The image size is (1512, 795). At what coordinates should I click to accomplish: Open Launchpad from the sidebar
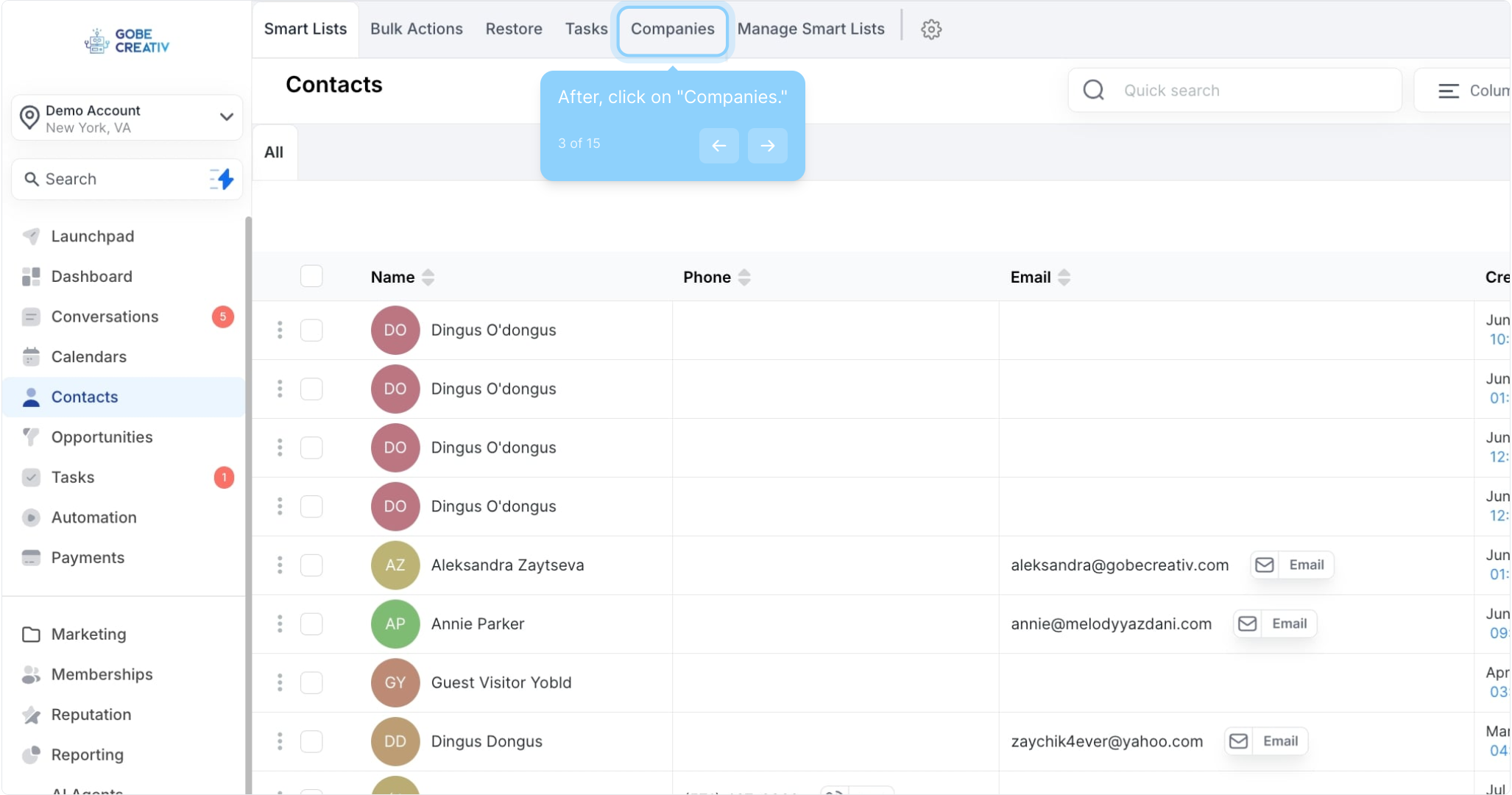point(93,236)
